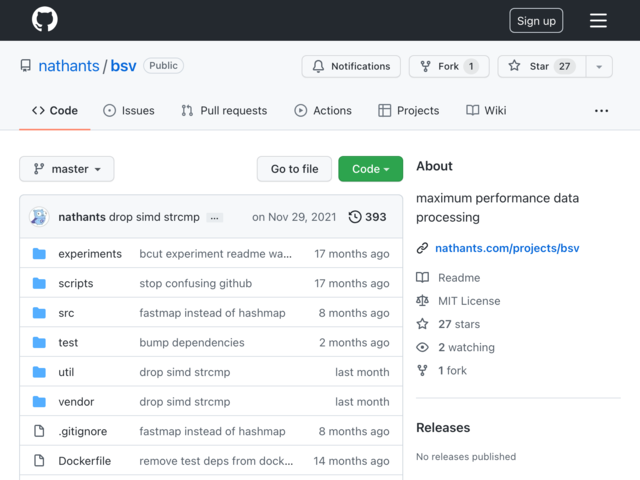Click the link icon beside project URL
This screenshot has width=640, height=480.
tap(423, 248)
